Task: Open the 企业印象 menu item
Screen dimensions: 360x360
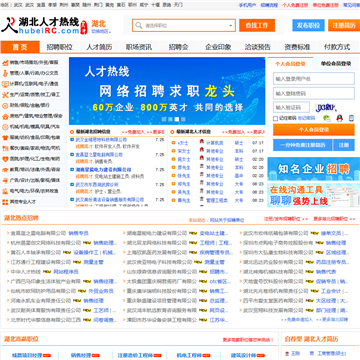Action: [218, 47]
